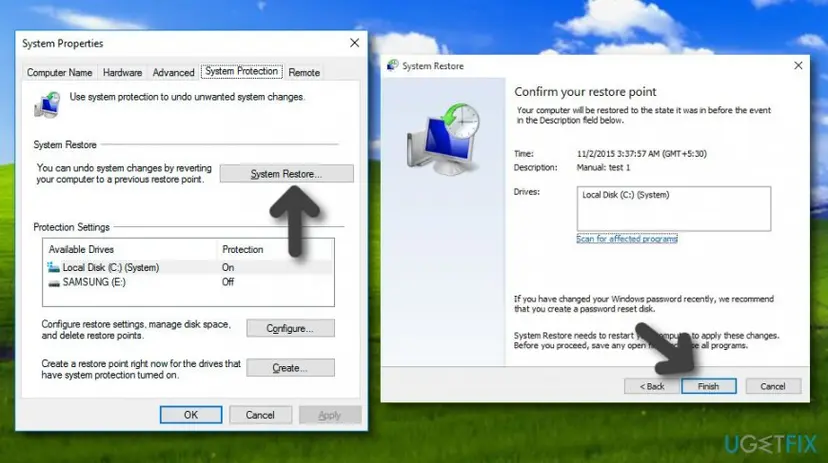Click Scan for affected programs link
The height and width of the screenshot is (463, 828).
coord(627,239)
